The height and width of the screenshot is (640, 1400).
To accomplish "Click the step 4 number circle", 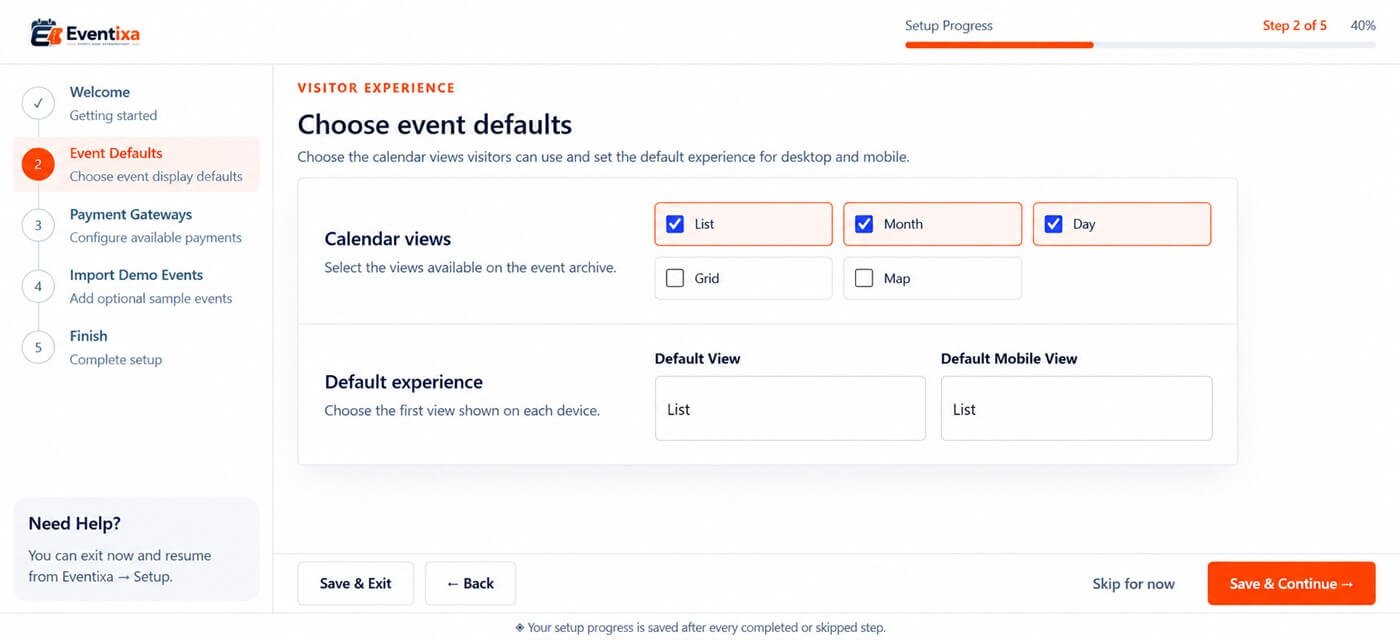I will (38, 286).
